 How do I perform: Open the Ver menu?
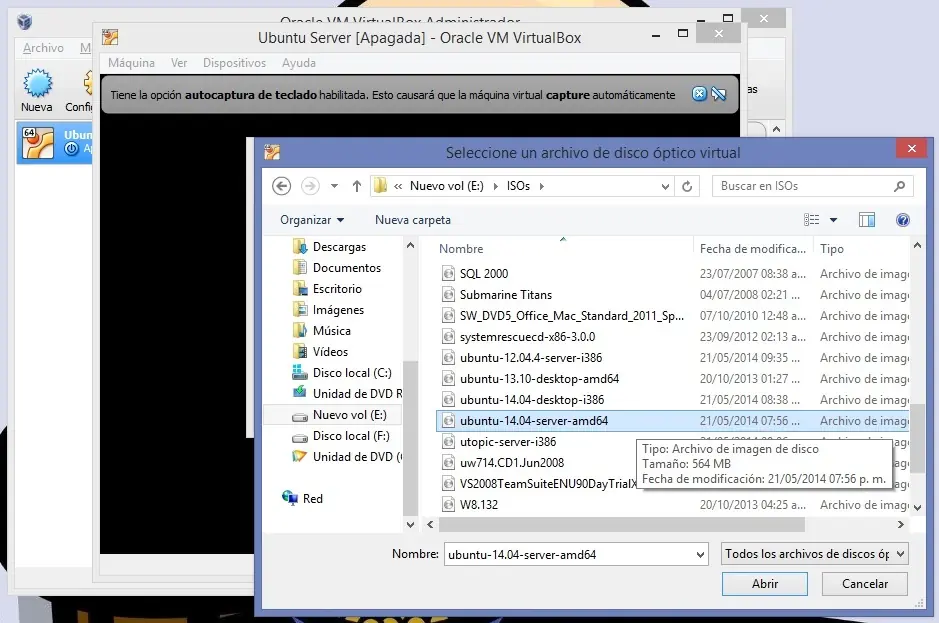(178, 63)
